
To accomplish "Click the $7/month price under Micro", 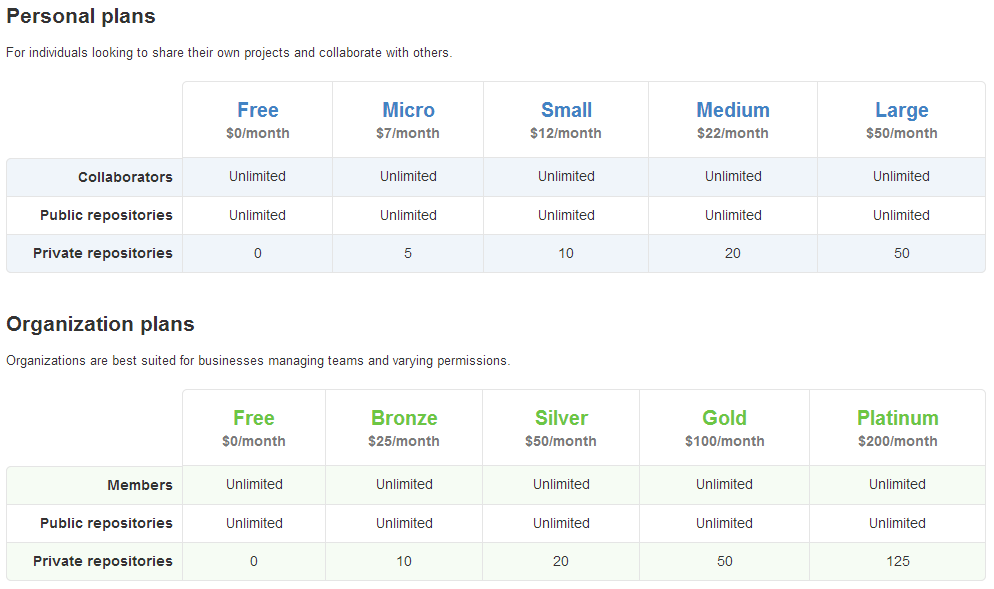I will 408,133.
